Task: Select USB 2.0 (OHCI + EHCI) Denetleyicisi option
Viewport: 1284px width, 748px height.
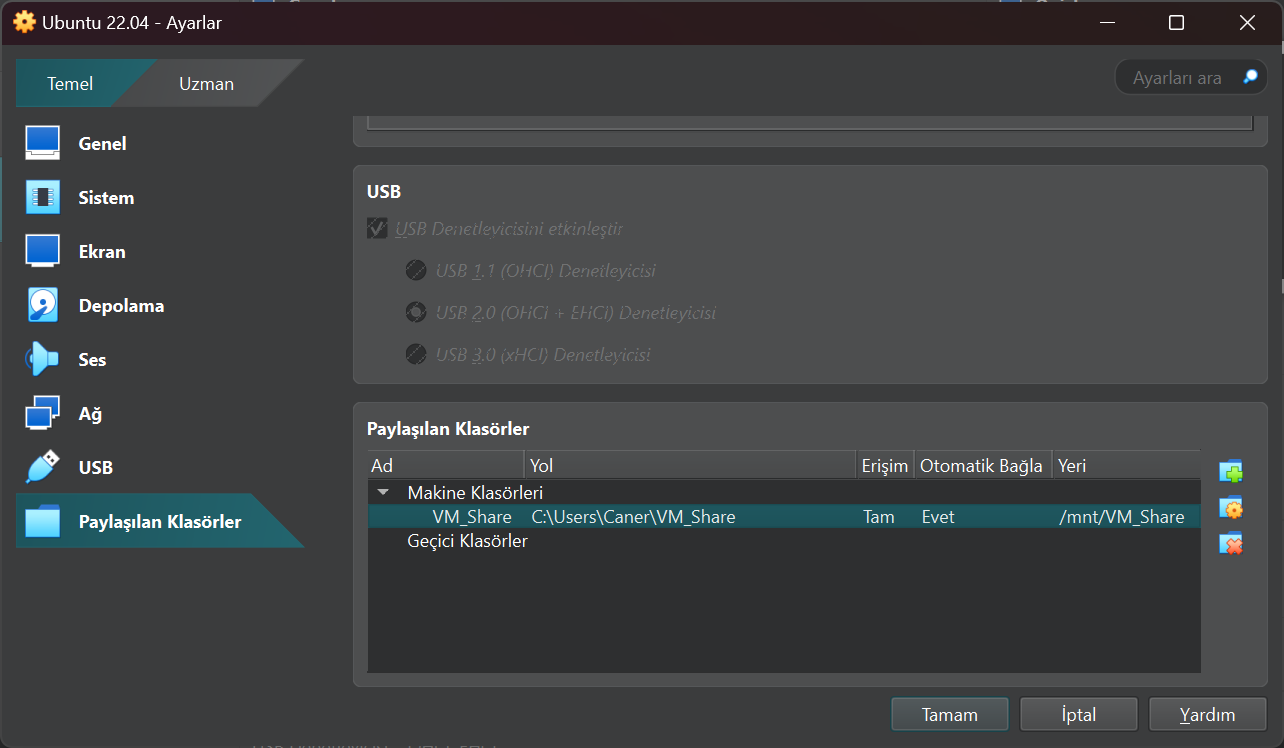Action: 415,313
